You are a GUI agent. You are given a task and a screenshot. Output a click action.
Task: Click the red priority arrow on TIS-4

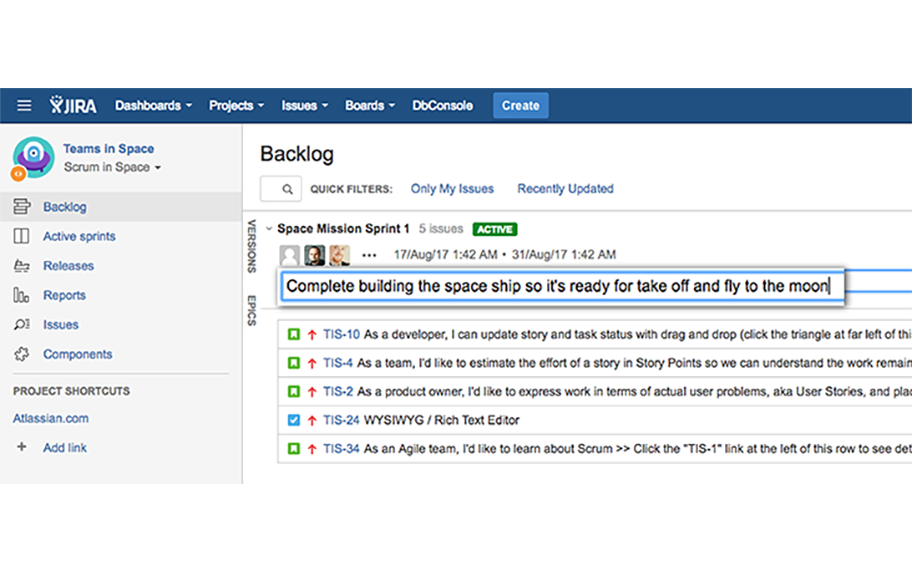[312, 363]
